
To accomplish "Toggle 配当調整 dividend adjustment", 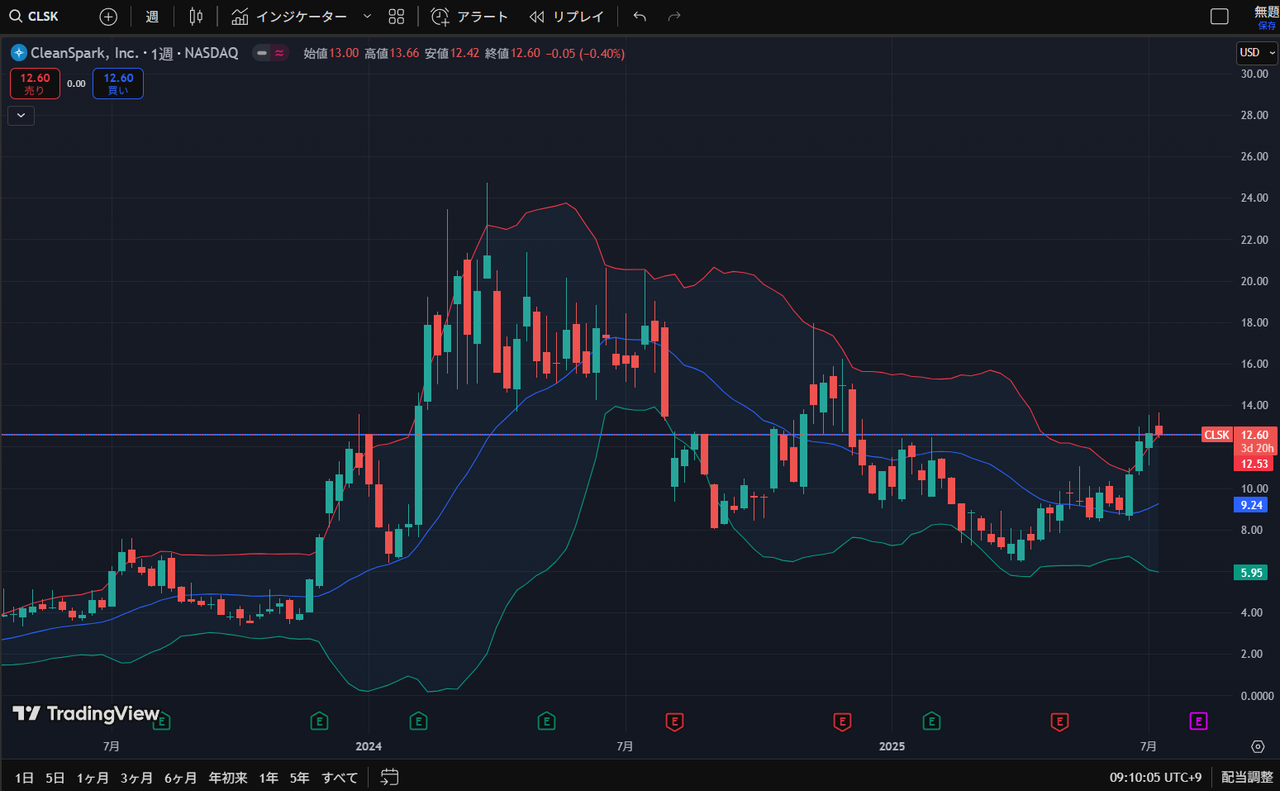I will [x=1245, y=777].
